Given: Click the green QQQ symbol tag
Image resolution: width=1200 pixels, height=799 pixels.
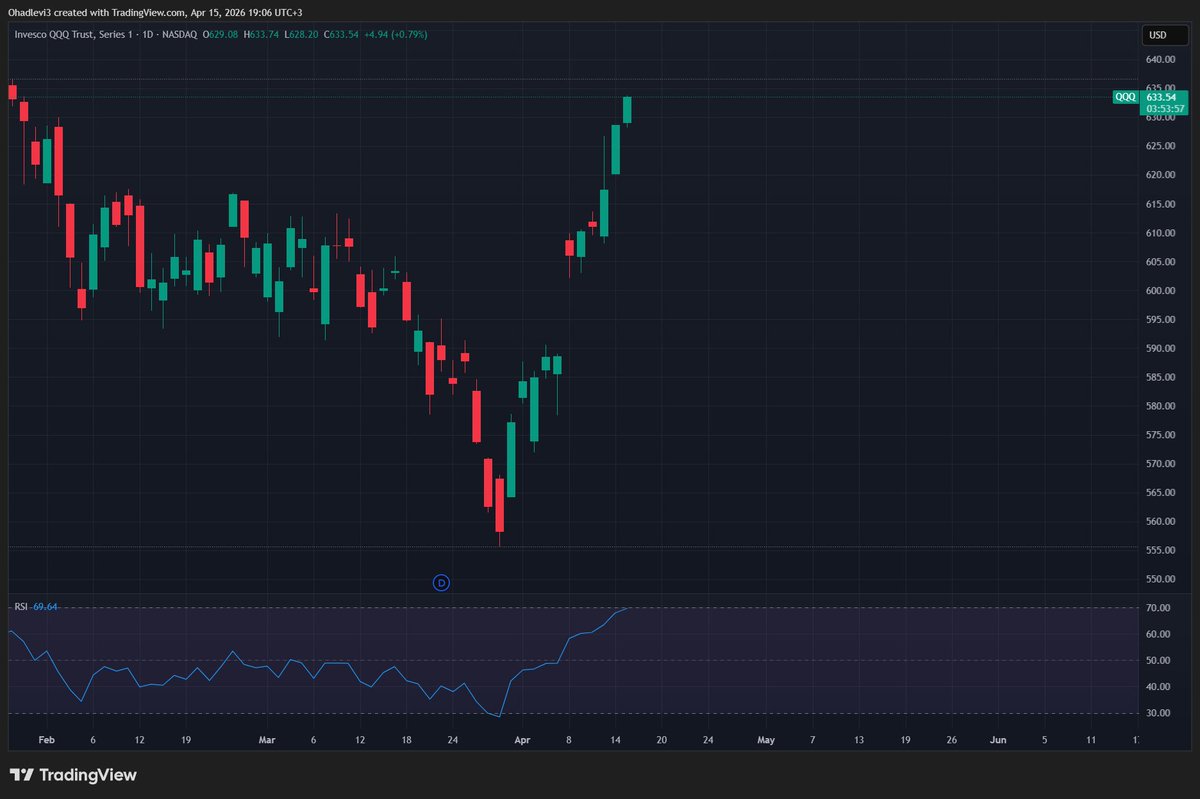Looking at the screenshot, I should click(x=1125, y=97).
